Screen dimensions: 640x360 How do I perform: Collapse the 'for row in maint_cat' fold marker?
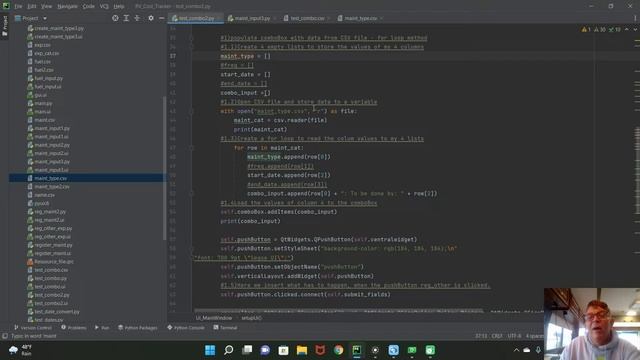191,148
